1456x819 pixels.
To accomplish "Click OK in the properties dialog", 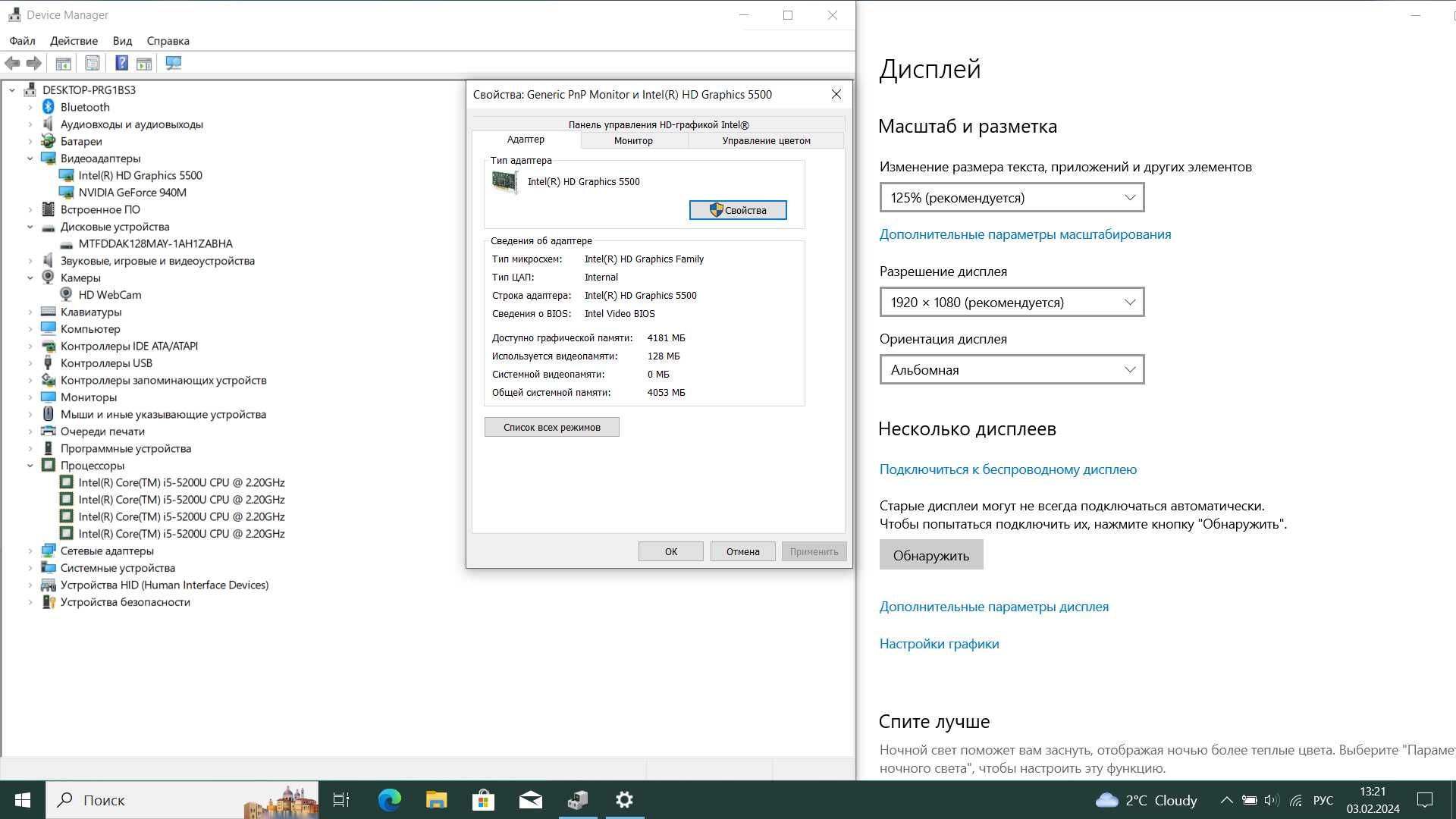I will pos(670,551).
